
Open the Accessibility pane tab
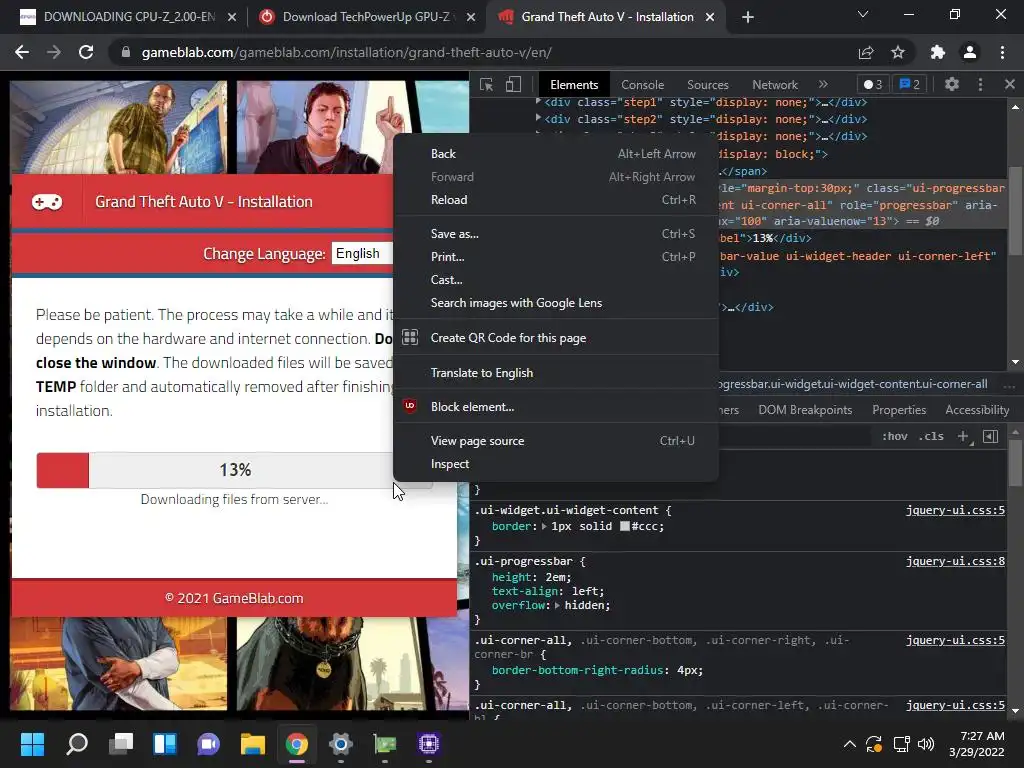[x=977, y=410]
